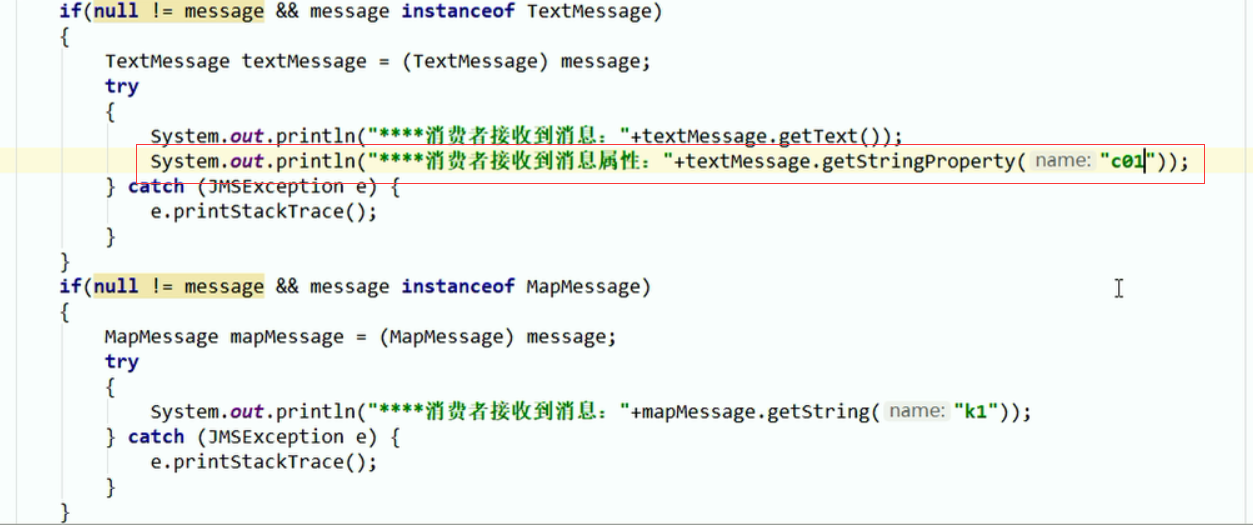Screen dimensions: 1253x525
Task: Click the (MapMessage) cast expression
Action: point(447,337)
